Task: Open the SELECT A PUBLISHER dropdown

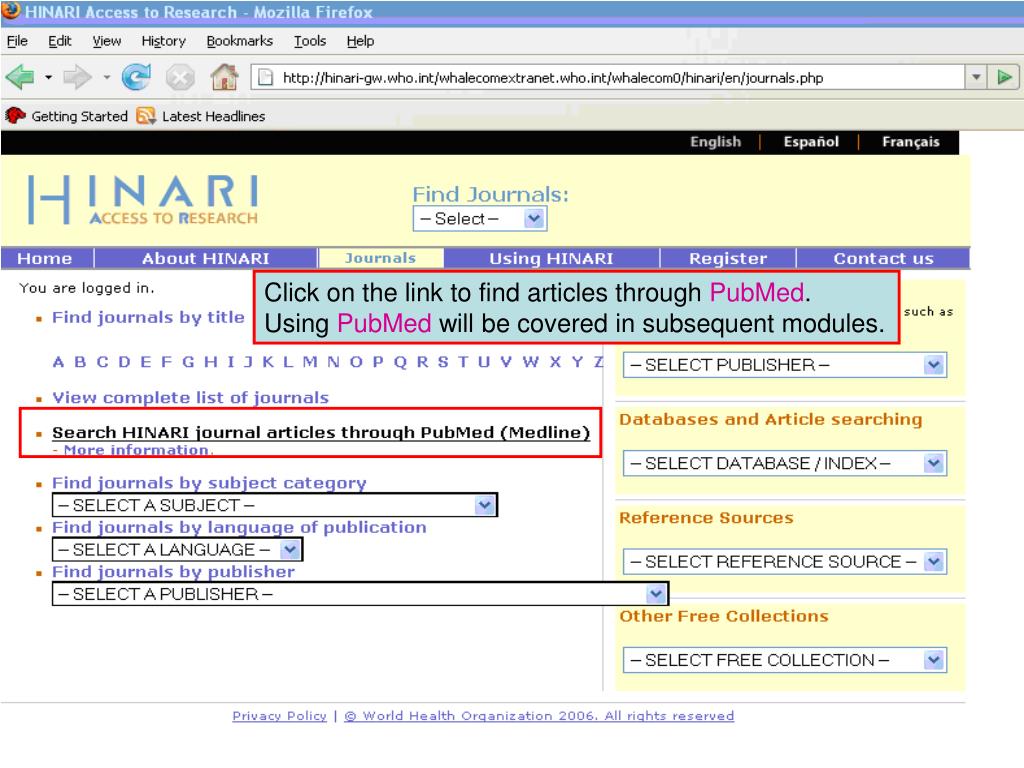Action: click(360, 594)
